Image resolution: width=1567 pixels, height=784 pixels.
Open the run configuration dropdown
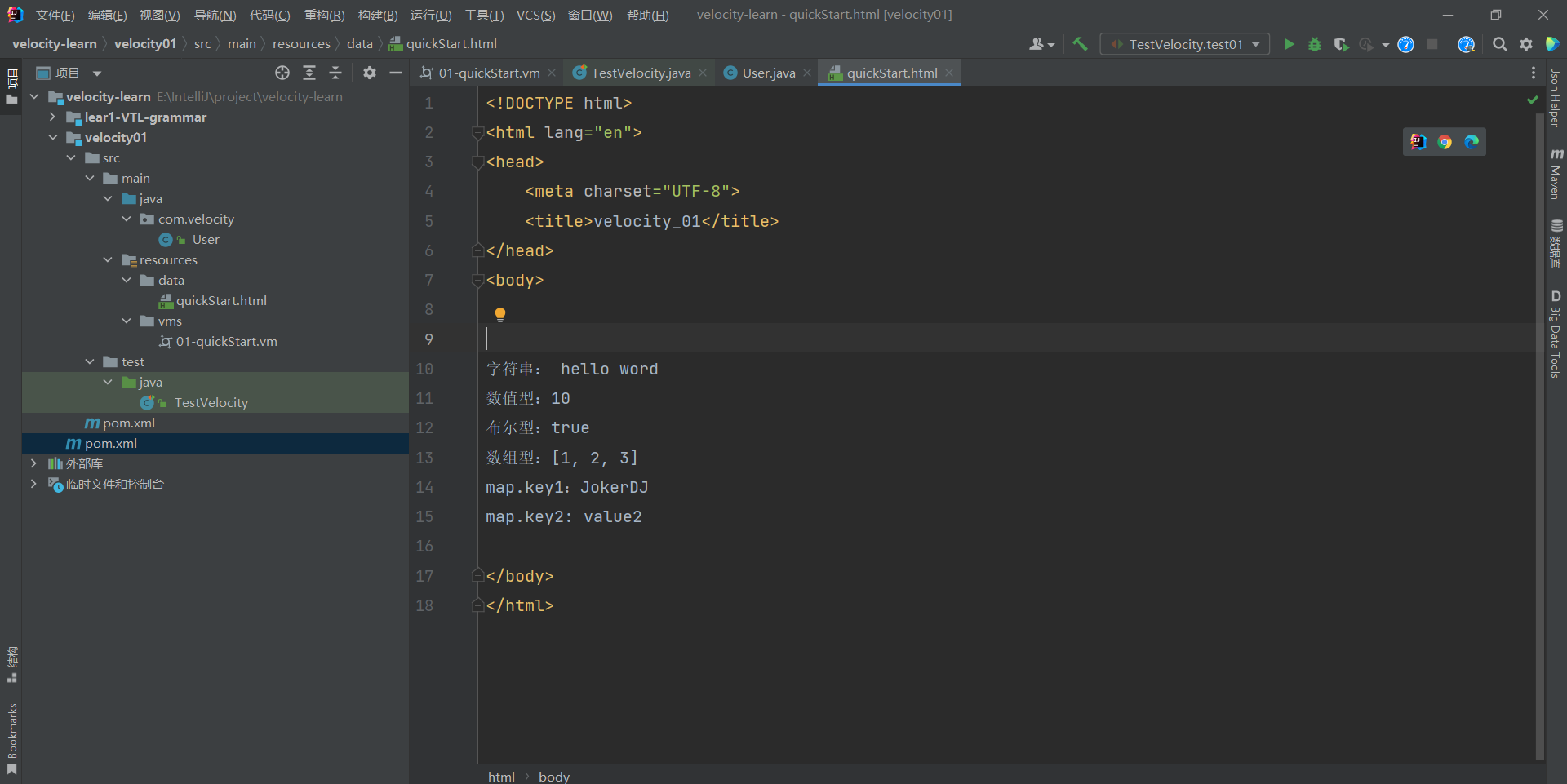pos(1185,44)
